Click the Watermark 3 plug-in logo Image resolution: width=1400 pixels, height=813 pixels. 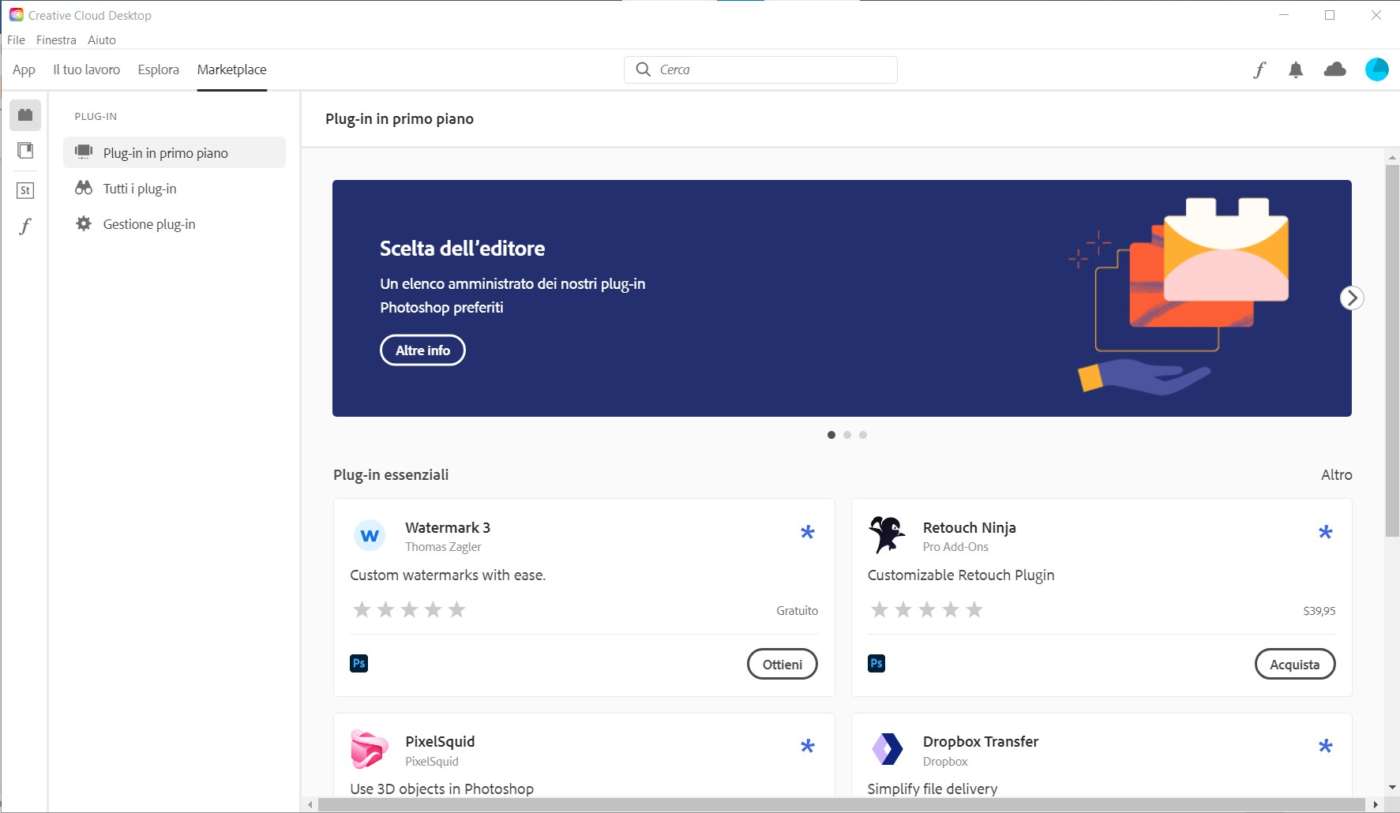click(370, 536)
